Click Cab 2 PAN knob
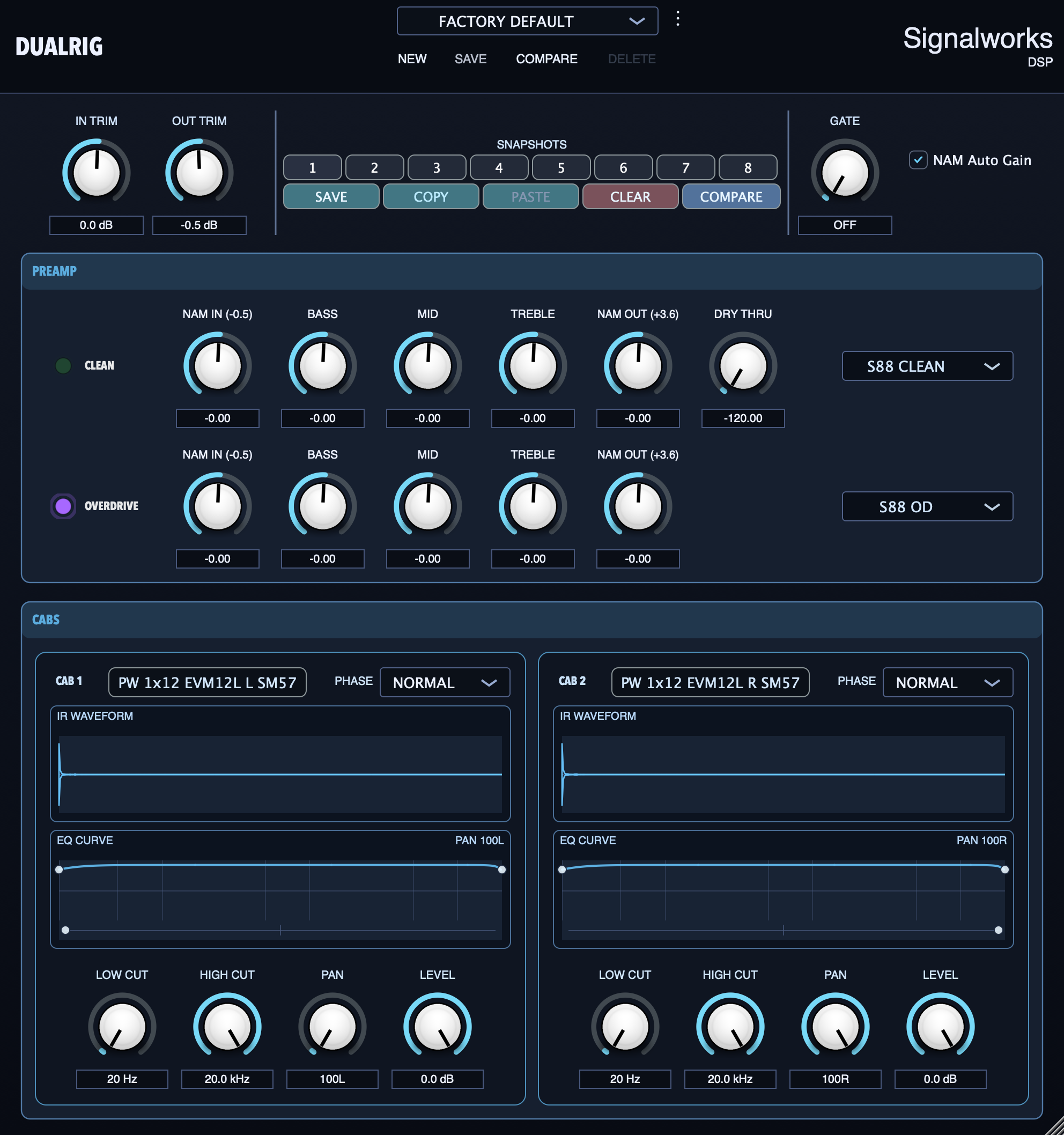 835,1027
